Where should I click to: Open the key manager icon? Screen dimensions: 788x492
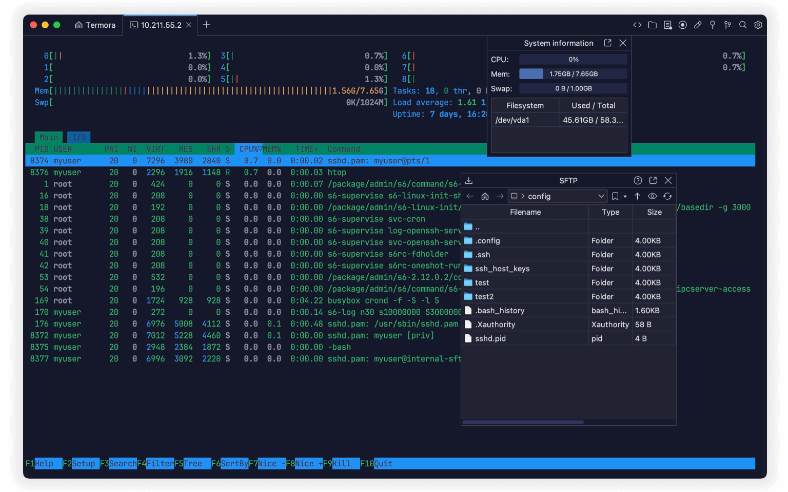click(x=713, y=24)
